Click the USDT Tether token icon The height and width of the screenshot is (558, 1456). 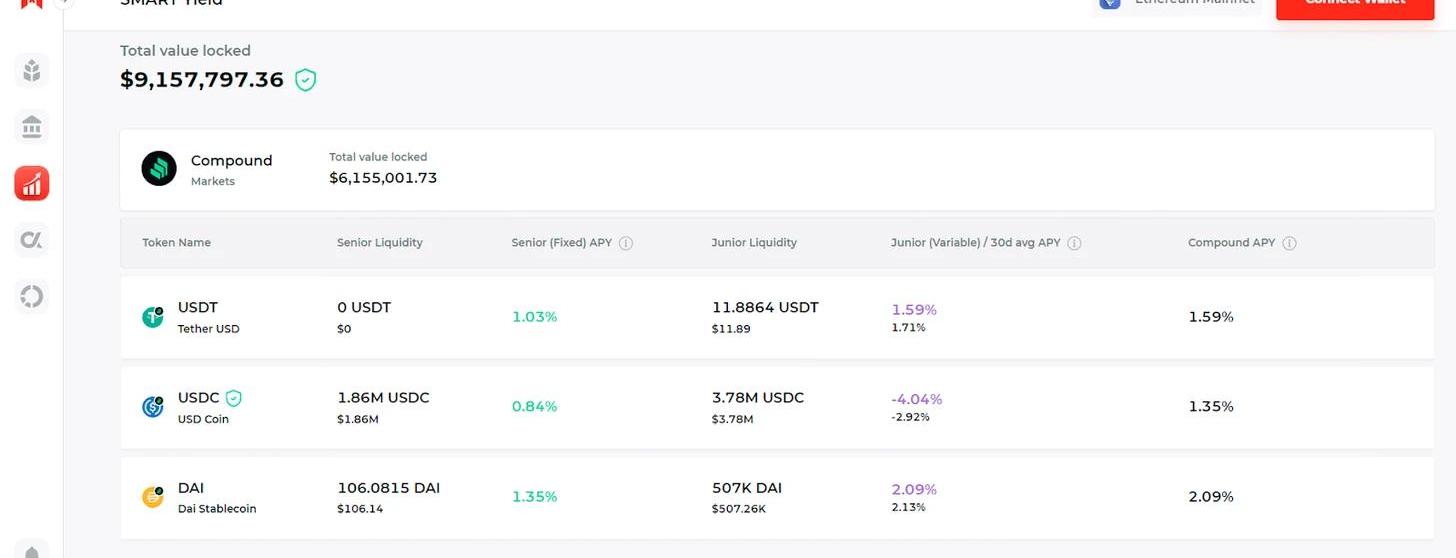153,317
